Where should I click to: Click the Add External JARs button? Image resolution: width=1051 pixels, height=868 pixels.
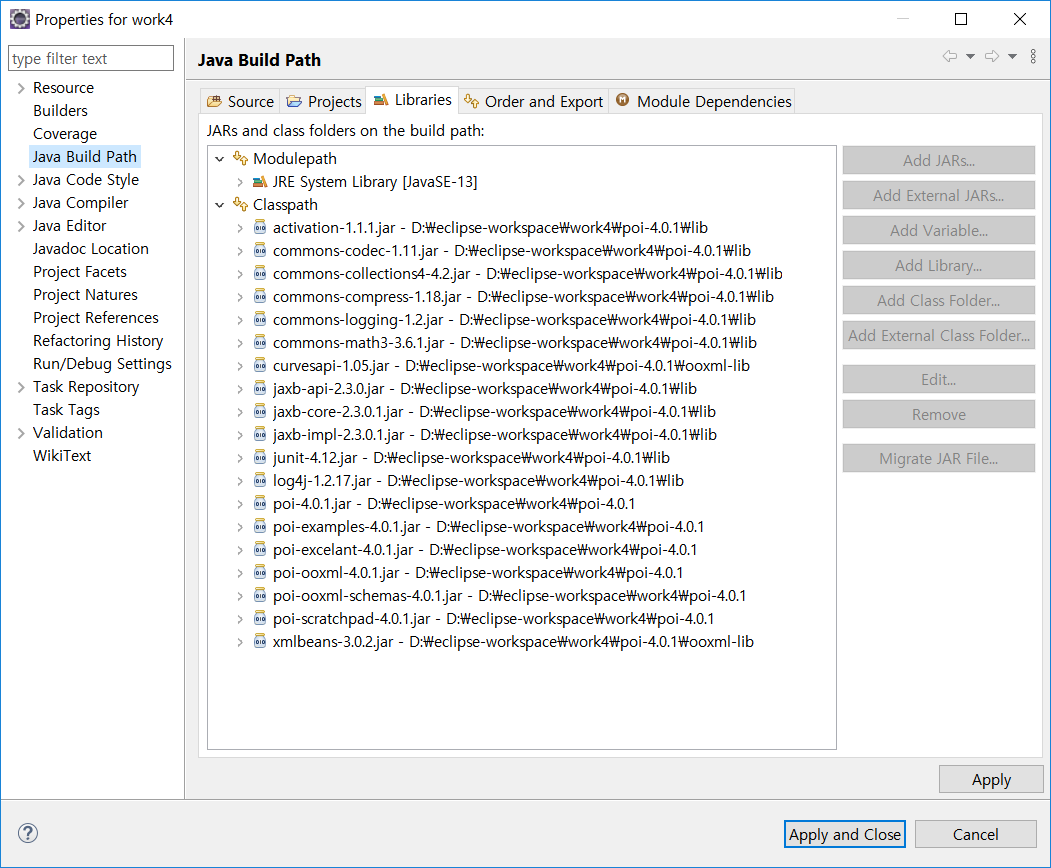pos(938,196)
